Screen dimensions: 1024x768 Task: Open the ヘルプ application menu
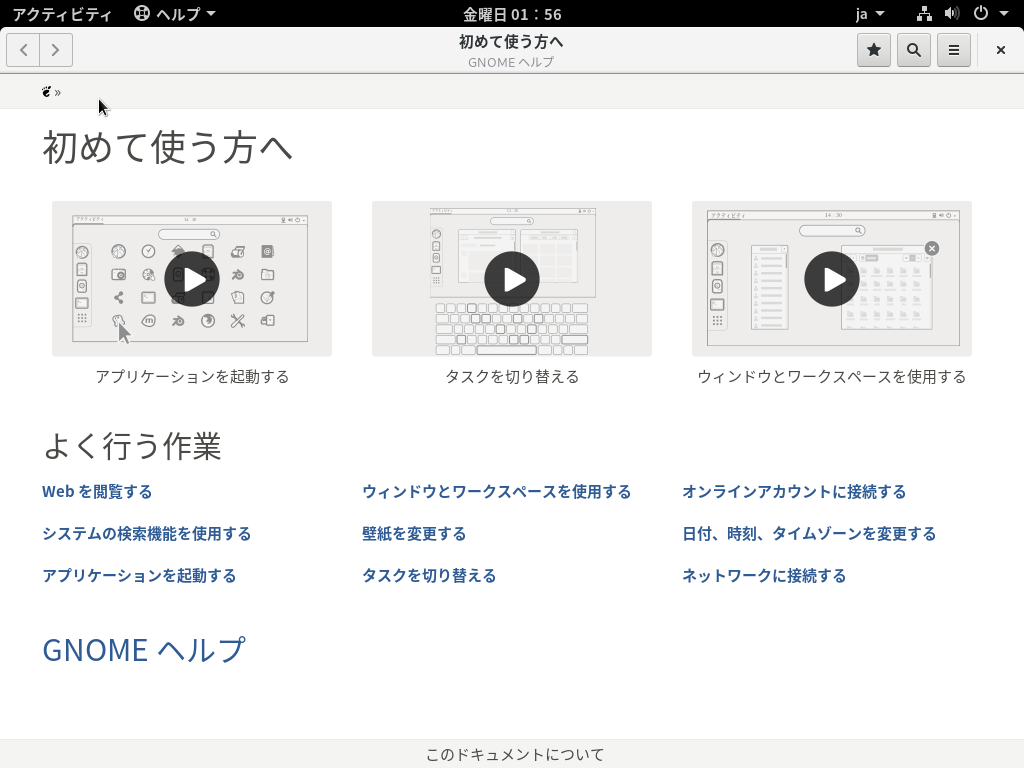tap(174, 14)
